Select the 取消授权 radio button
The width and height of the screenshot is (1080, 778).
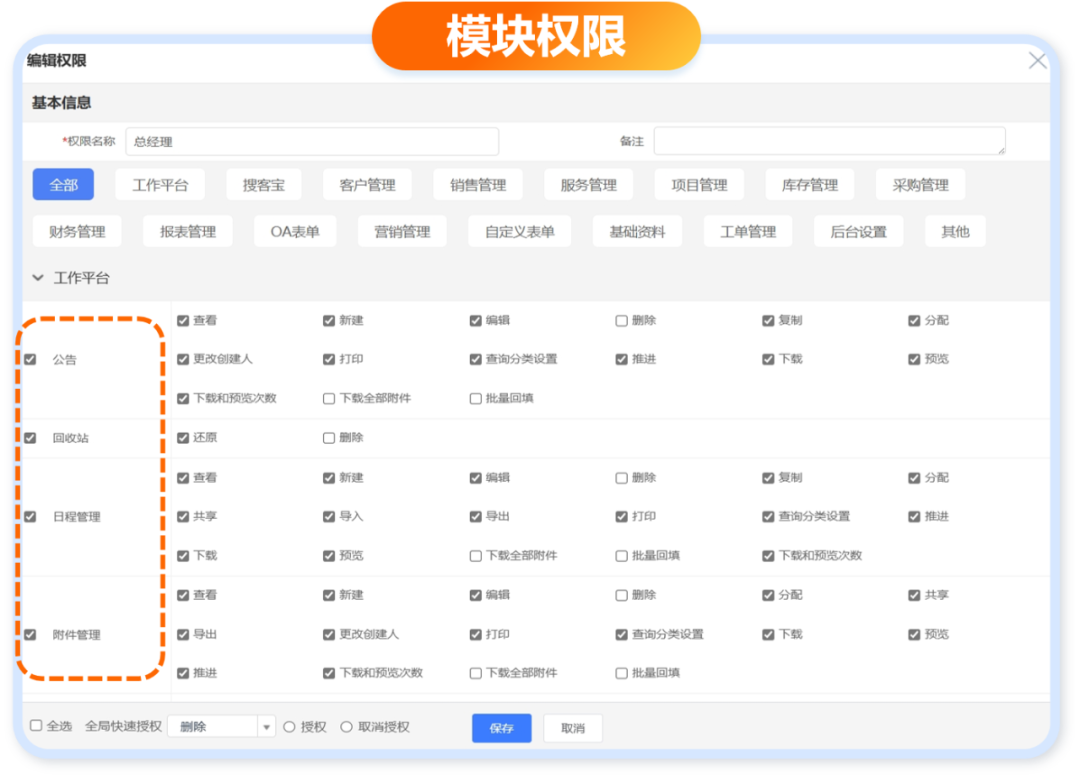pos(347,727)
